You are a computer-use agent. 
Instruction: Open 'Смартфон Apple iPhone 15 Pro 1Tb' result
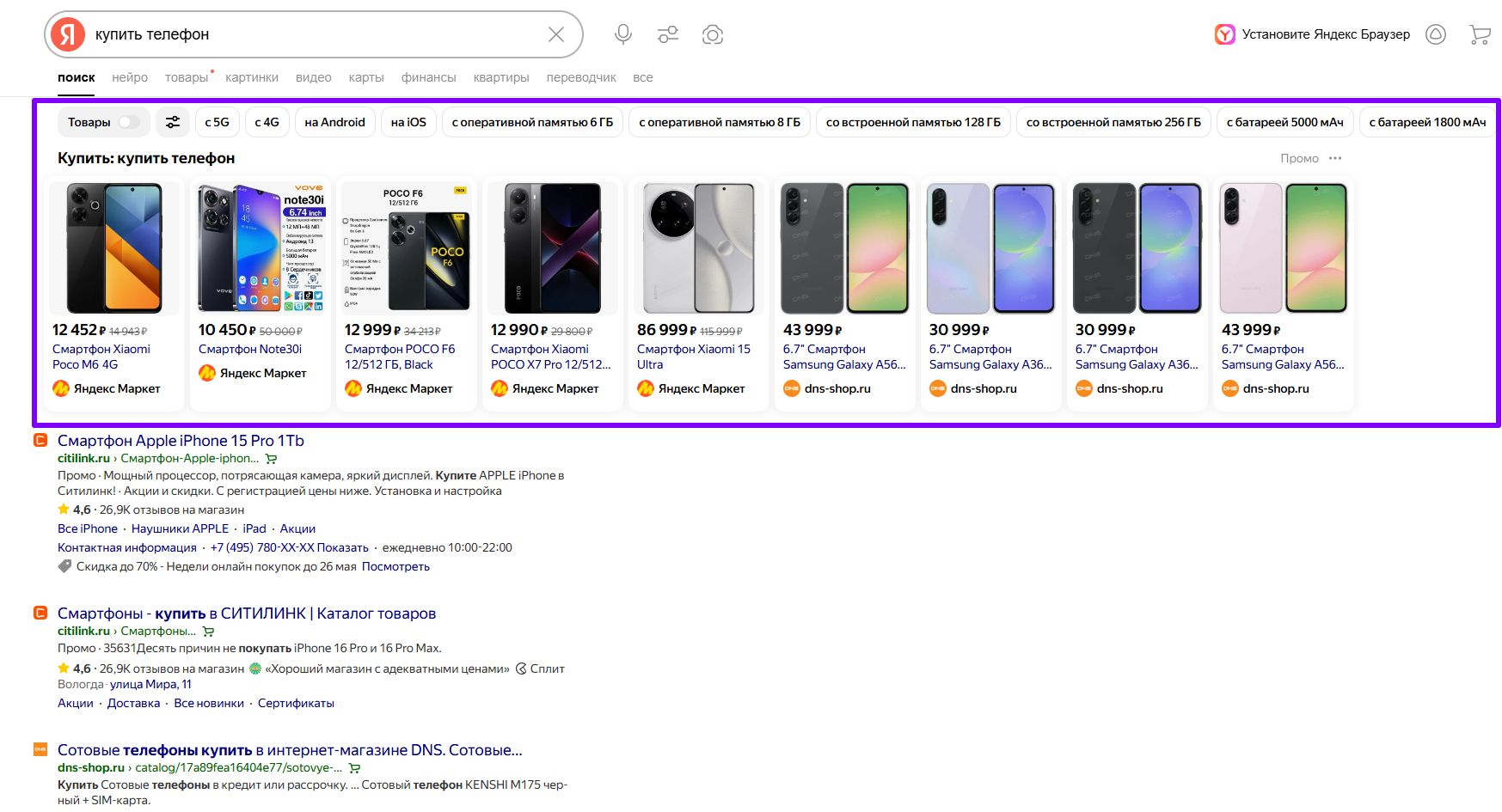181,441
